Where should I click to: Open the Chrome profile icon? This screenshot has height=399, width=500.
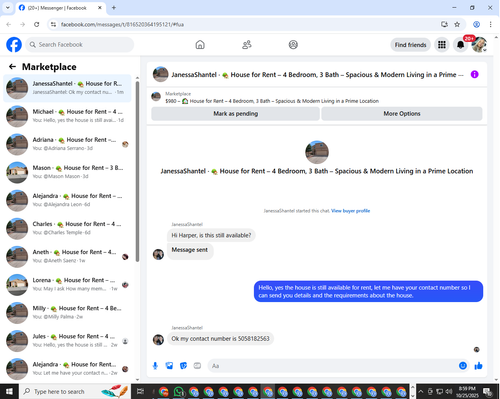[476, 24]
